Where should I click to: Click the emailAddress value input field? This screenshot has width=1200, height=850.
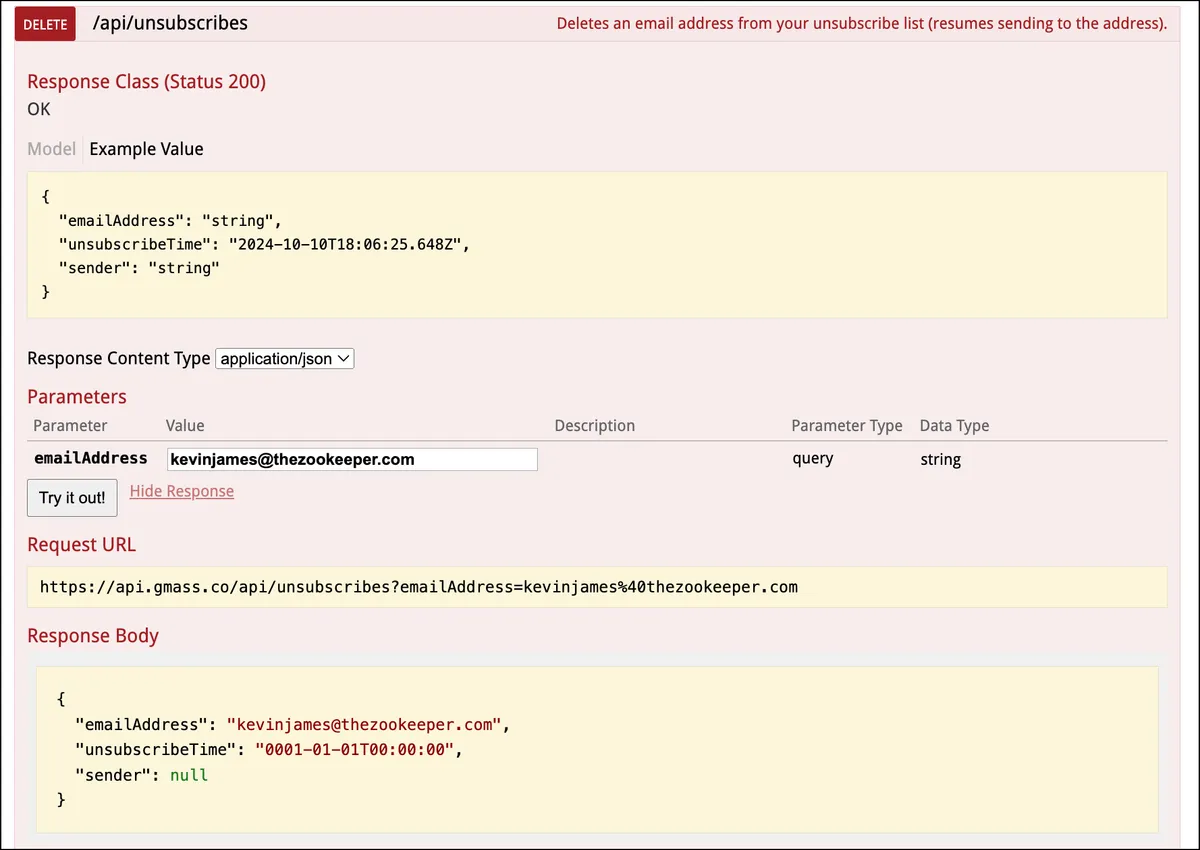click(x=352, y=459)
